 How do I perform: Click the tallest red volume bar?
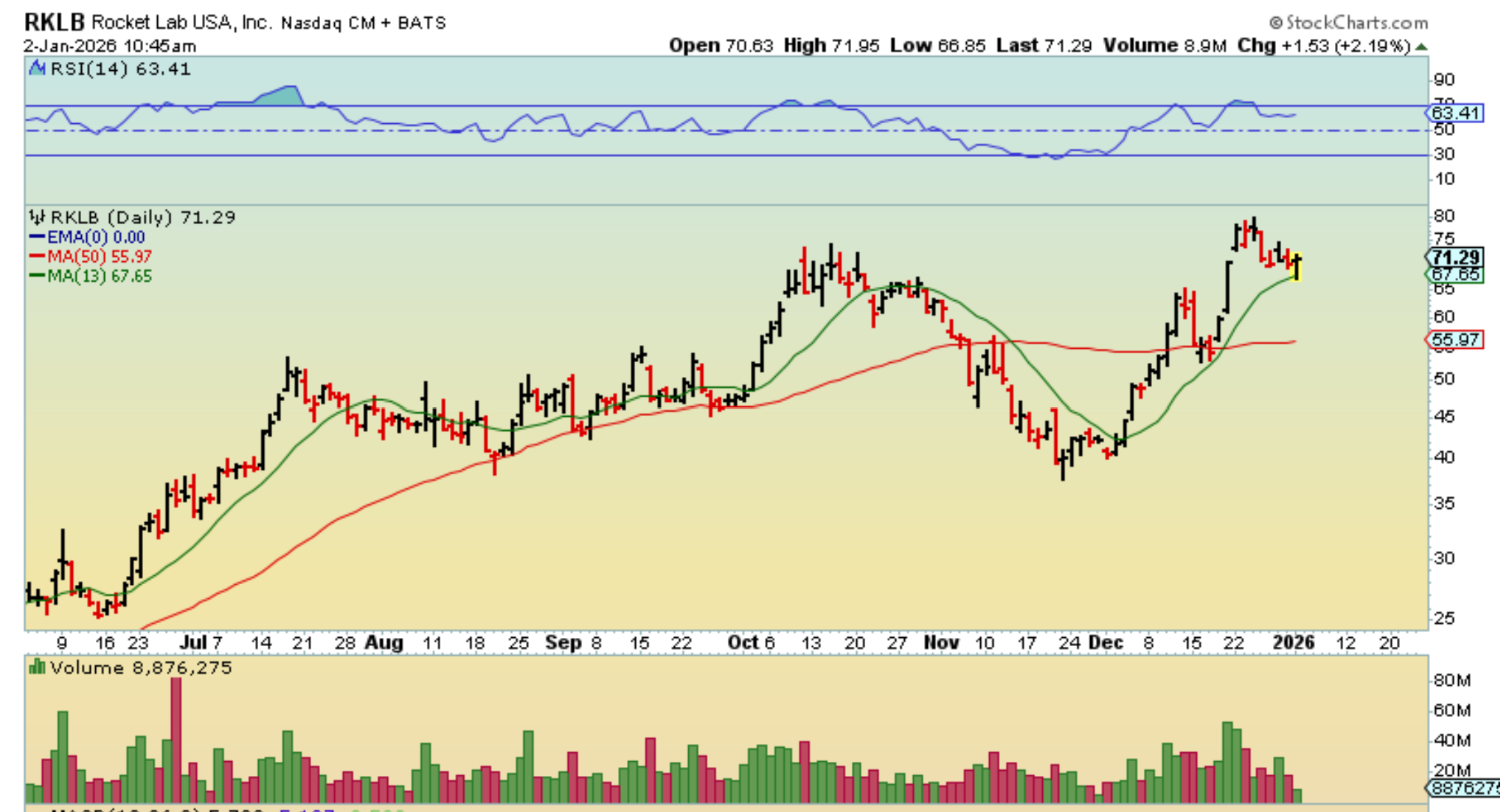(176, 740)
